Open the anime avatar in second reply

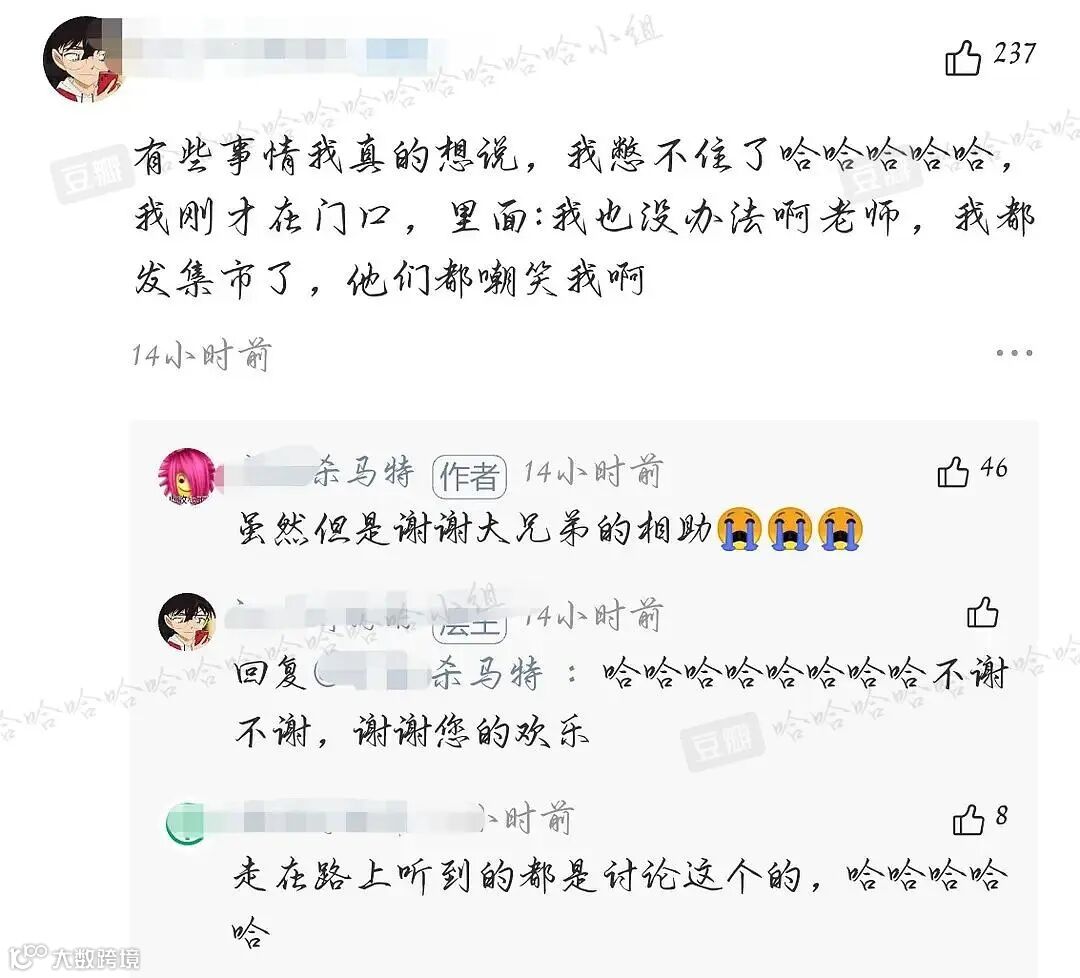tap(187, 621)
